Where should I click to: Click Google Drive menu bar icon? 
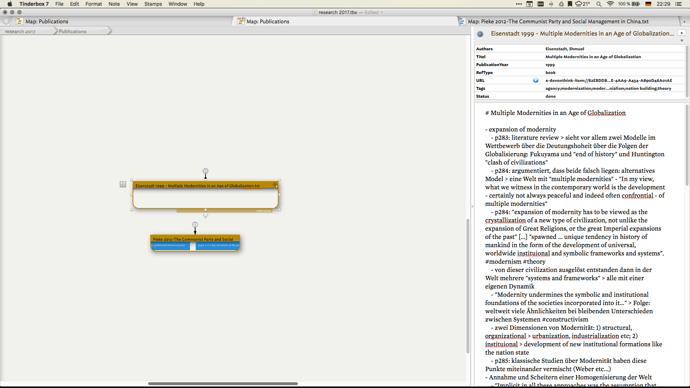pos(561,4)
